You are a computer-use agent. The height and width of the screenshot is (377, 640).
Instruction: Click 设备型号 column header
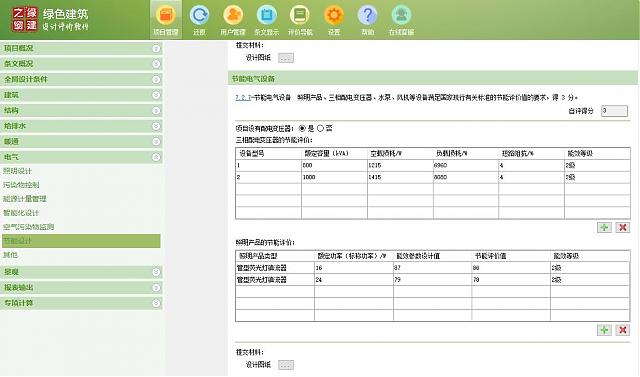tap(269, 153)
